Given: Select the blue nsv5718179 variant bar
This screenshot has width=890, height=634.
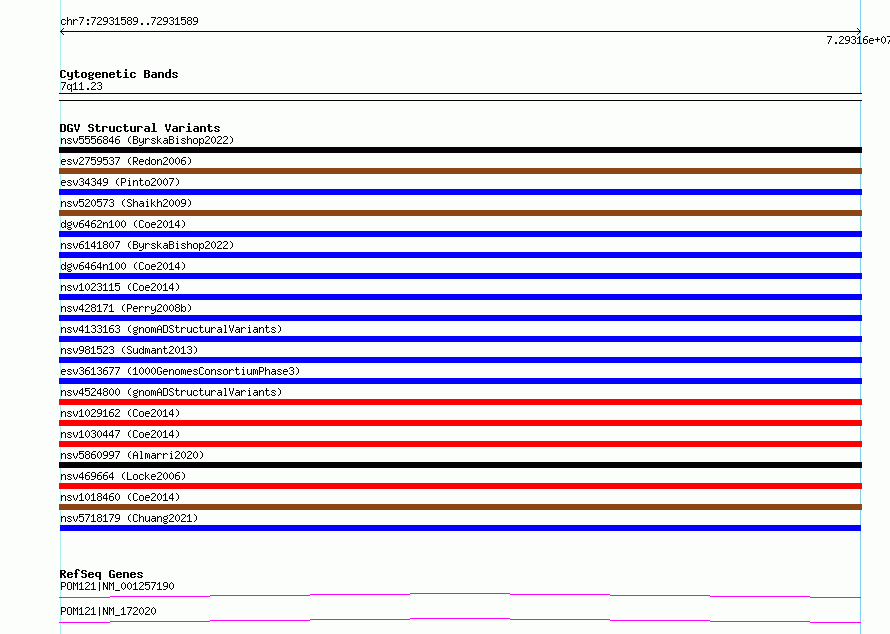Looking at the screenshot, I should pos(460,528).
